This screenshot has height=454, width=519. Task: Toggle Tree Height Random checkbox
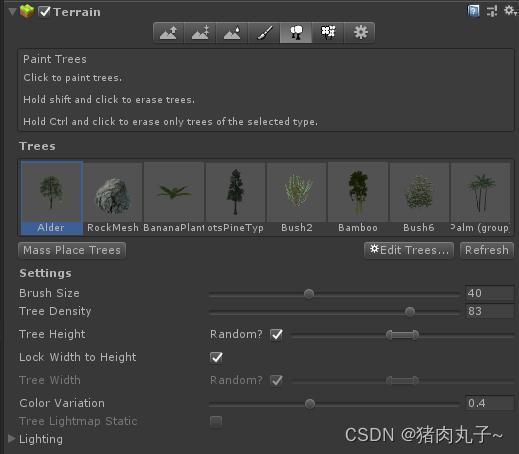point(276,334)
